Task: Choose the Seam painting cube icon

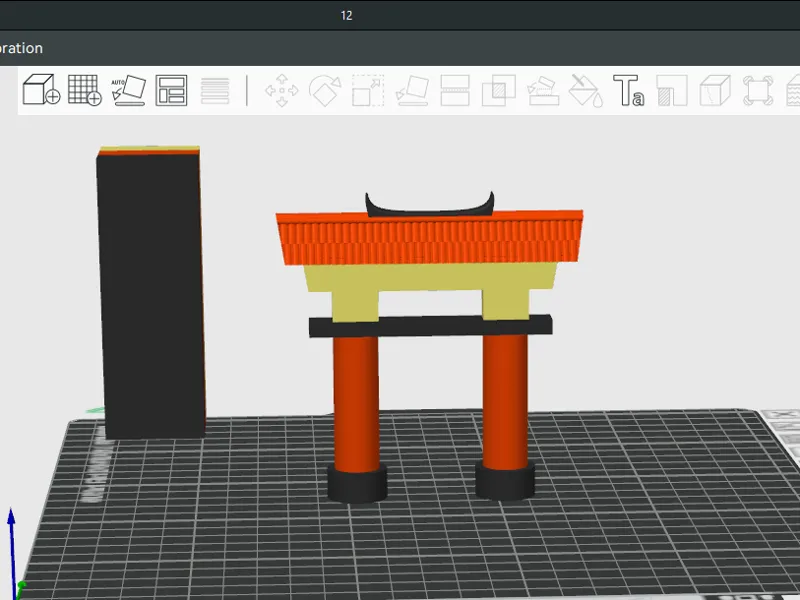Action: tap(715, 90)
